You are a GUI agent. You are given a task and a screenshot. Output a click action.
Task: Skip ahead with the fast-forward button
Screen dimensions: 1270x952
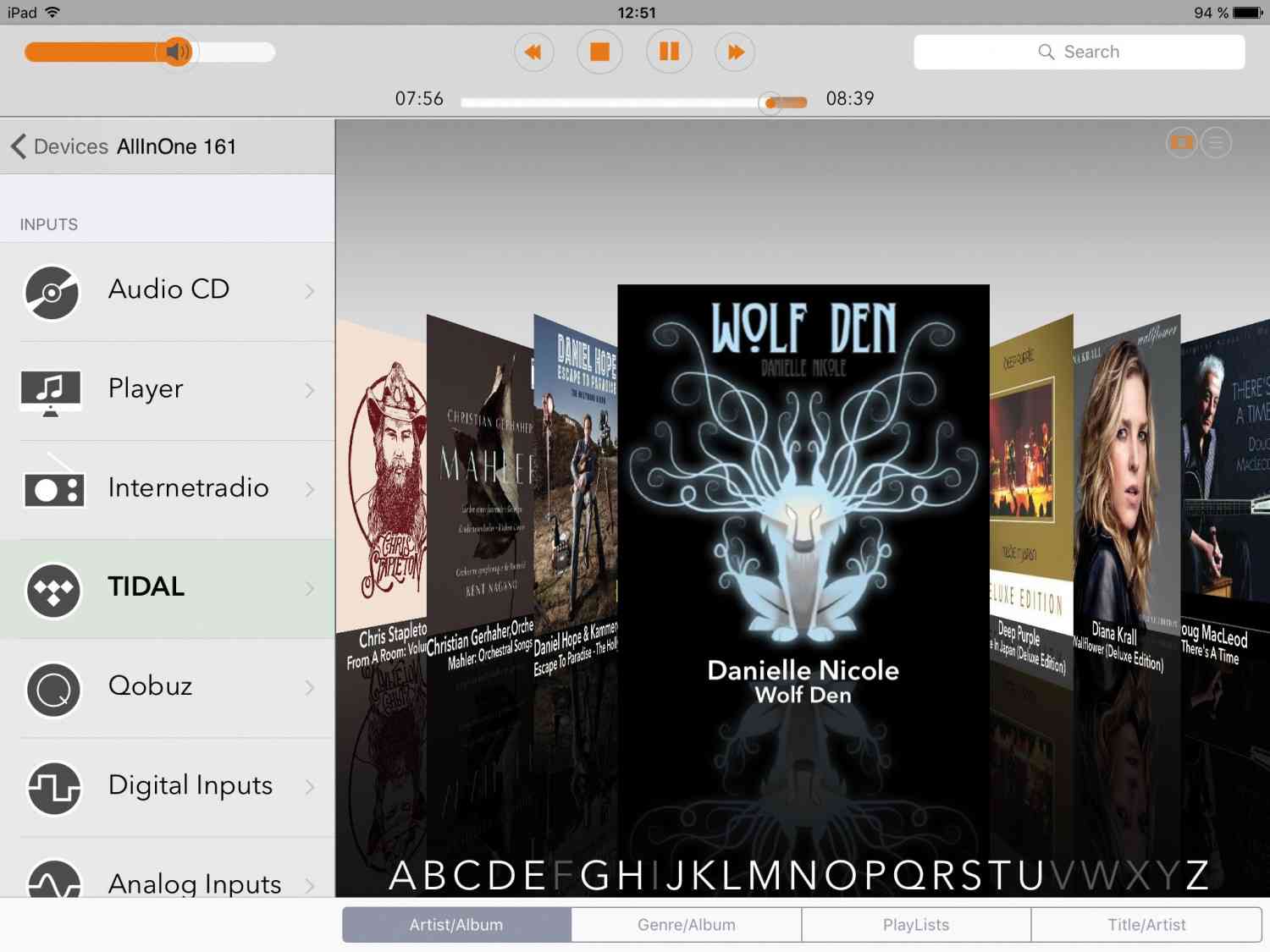pyautogui.click(x=735, y=52)
